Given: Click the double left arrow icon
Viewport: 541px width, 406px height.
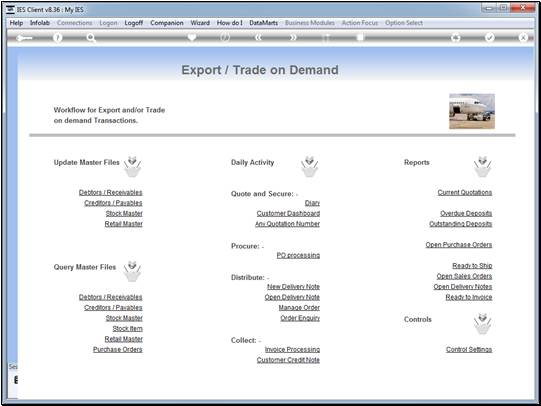Looking at the screenshot, I should coord(258,37).
